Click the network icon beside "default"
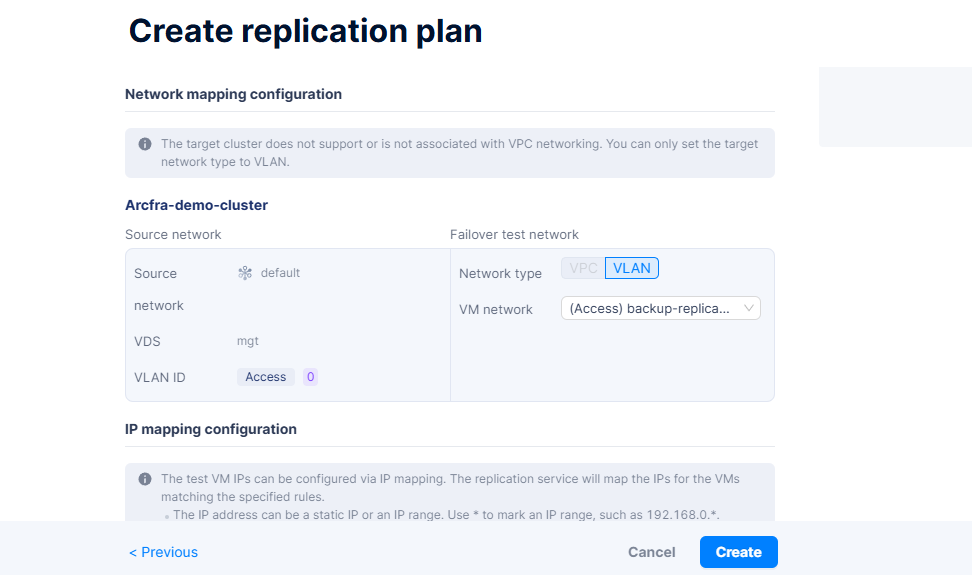 point(245,273)
